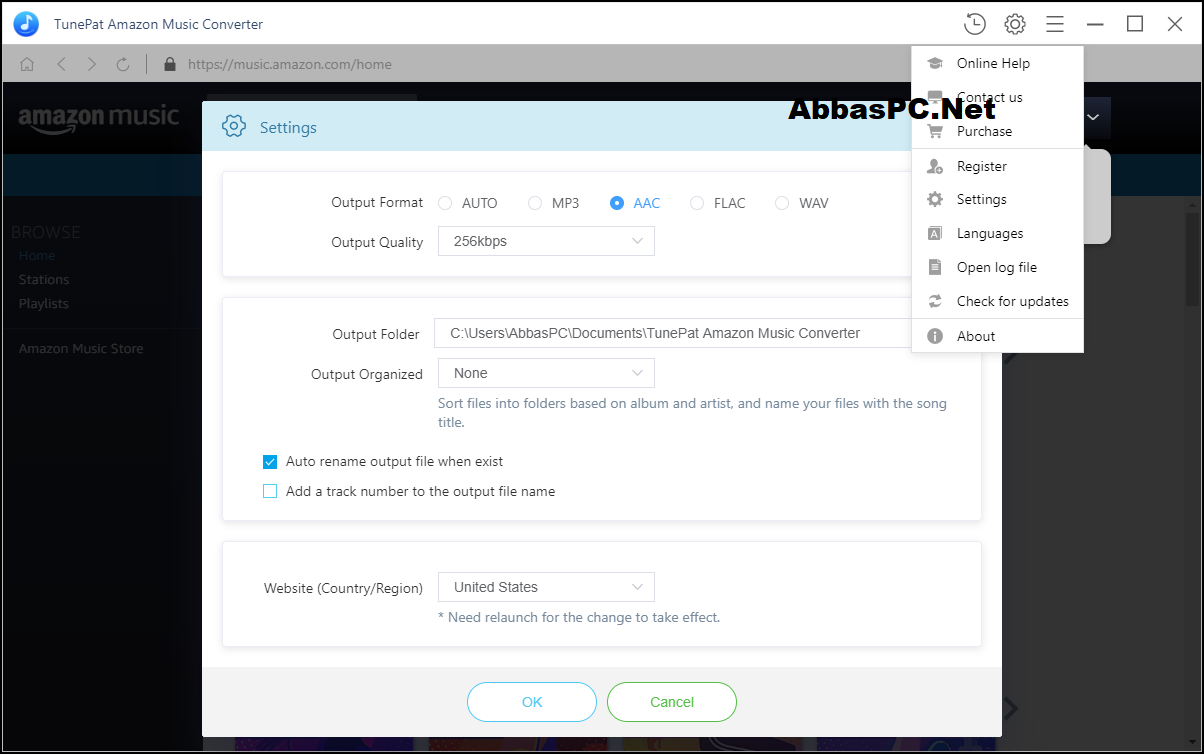The height and width of the screenshot is (754, 1204).
Task: Open the conversion history clock icon
Action: click(974, 24)
